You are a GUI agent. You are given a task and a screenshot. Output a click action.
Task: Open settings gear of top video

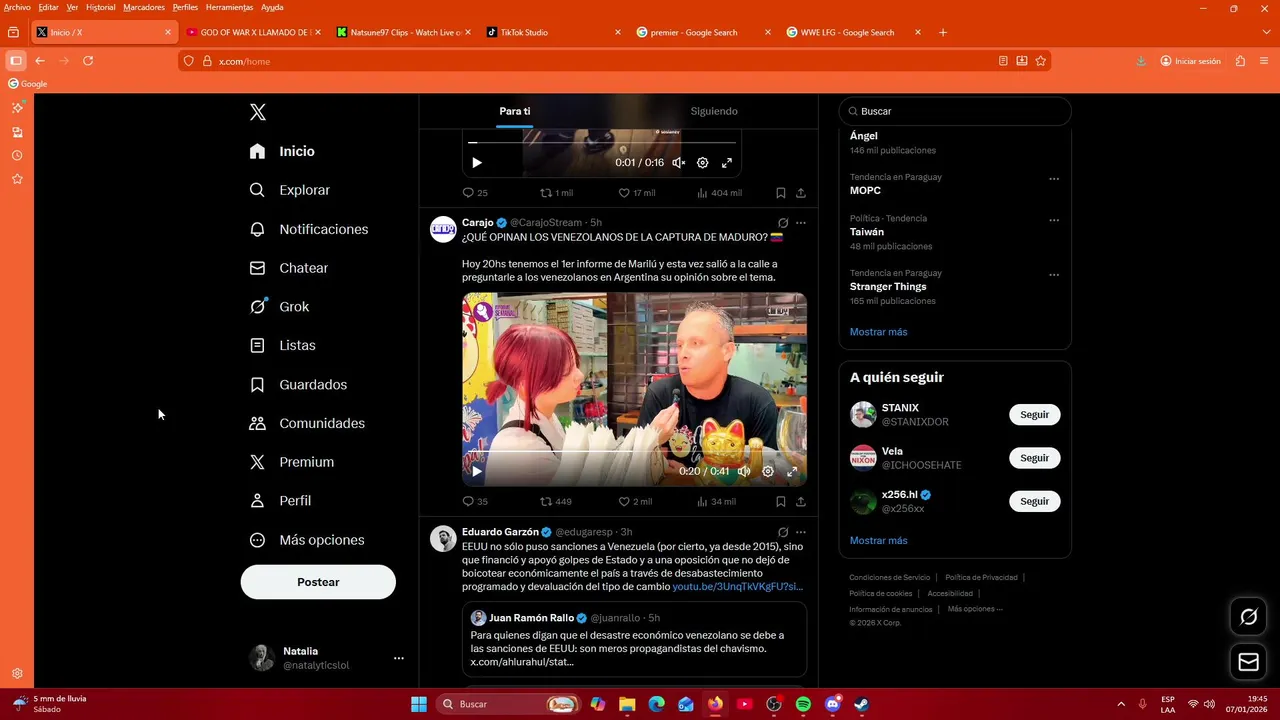pos(702,163)
